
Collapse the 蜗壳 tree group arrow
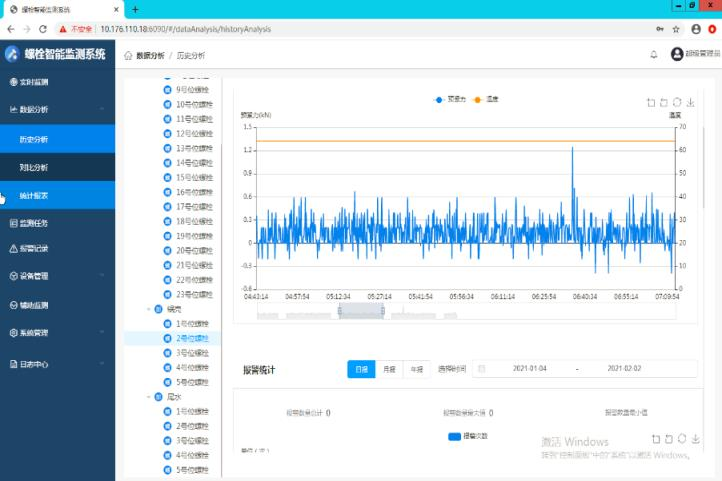[x=148, y=309]
